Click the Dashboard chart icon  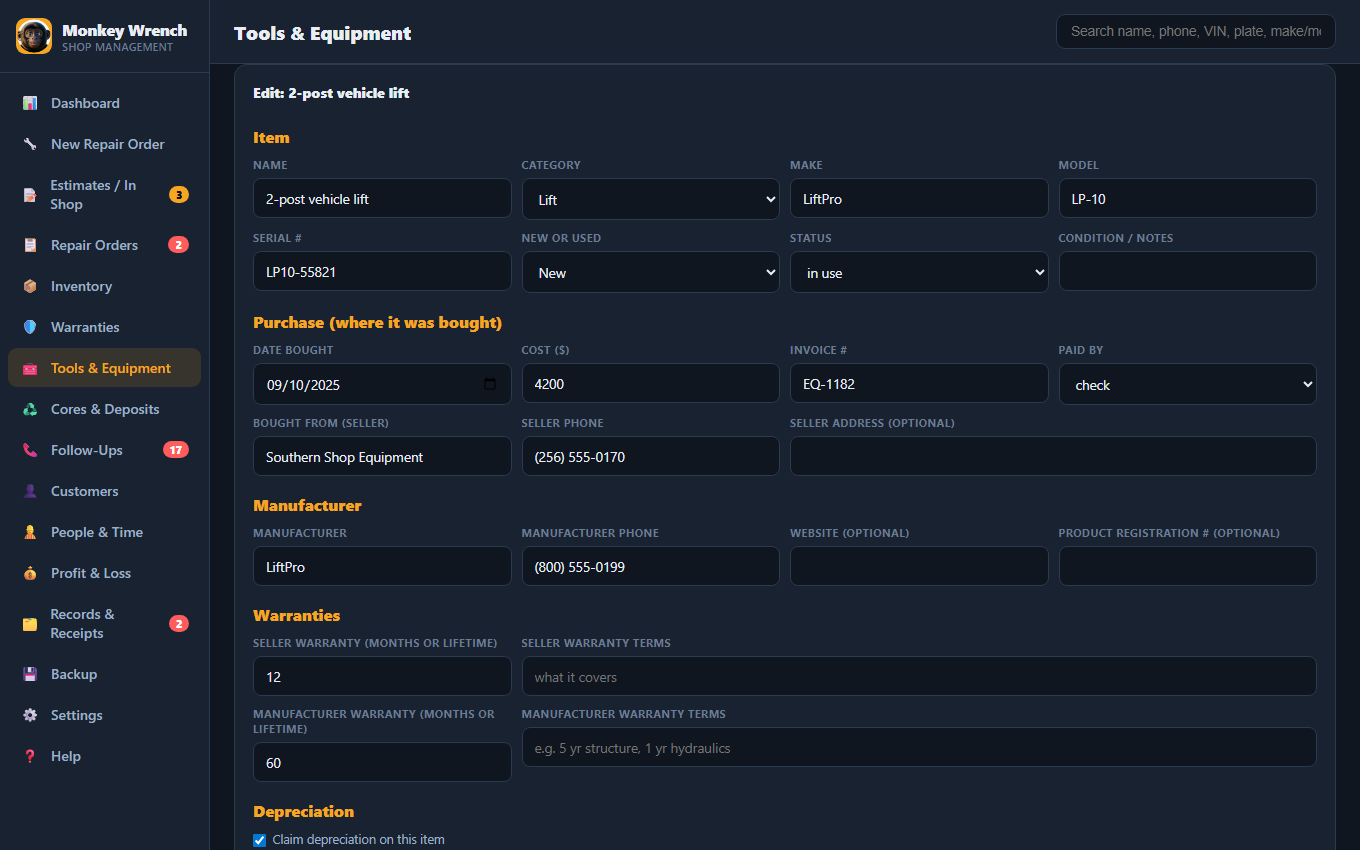[x=30, y=103]
